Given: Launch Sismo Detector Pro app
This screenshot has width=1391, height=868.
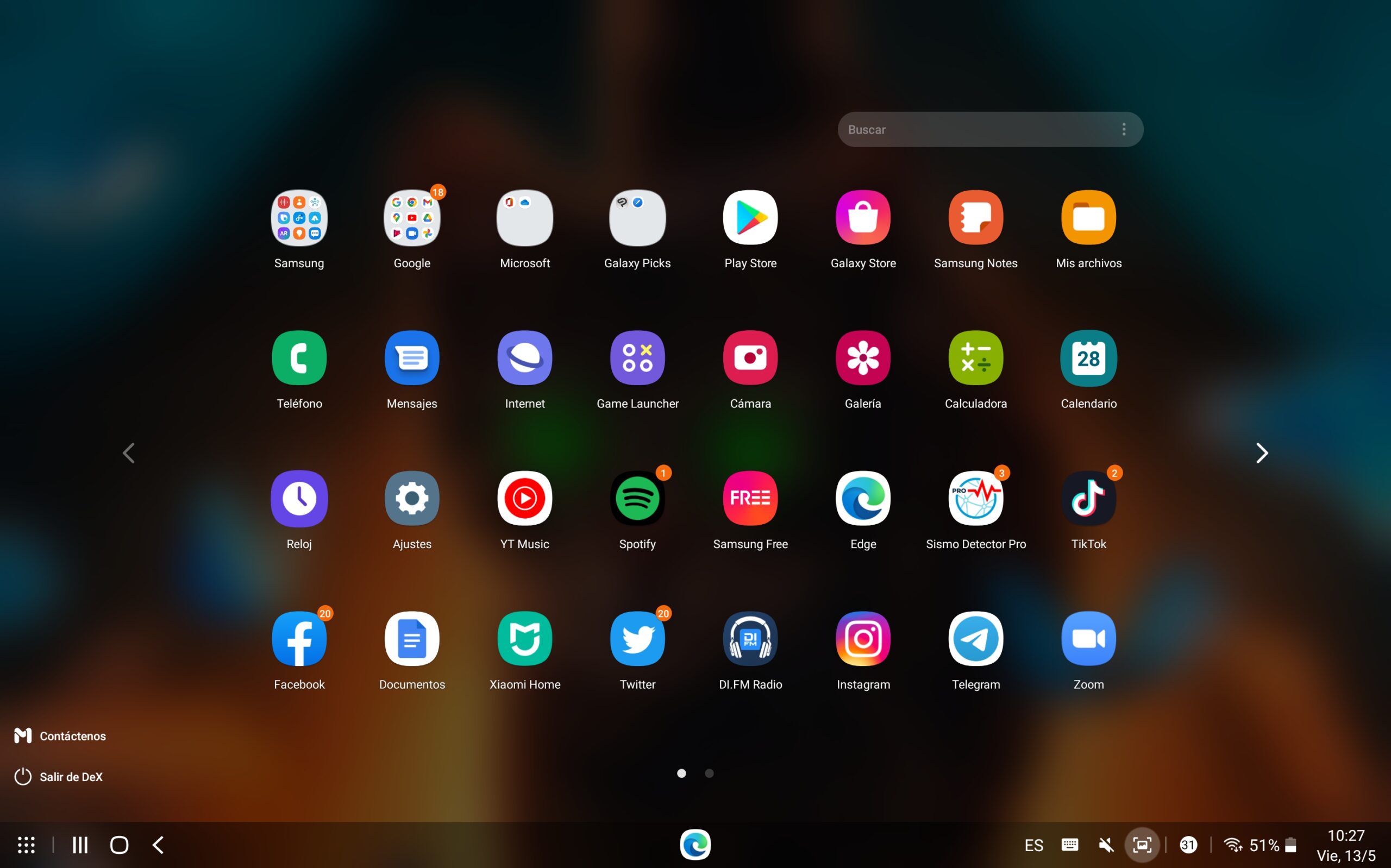Looking at the screenshot, I should pos(975,498).
